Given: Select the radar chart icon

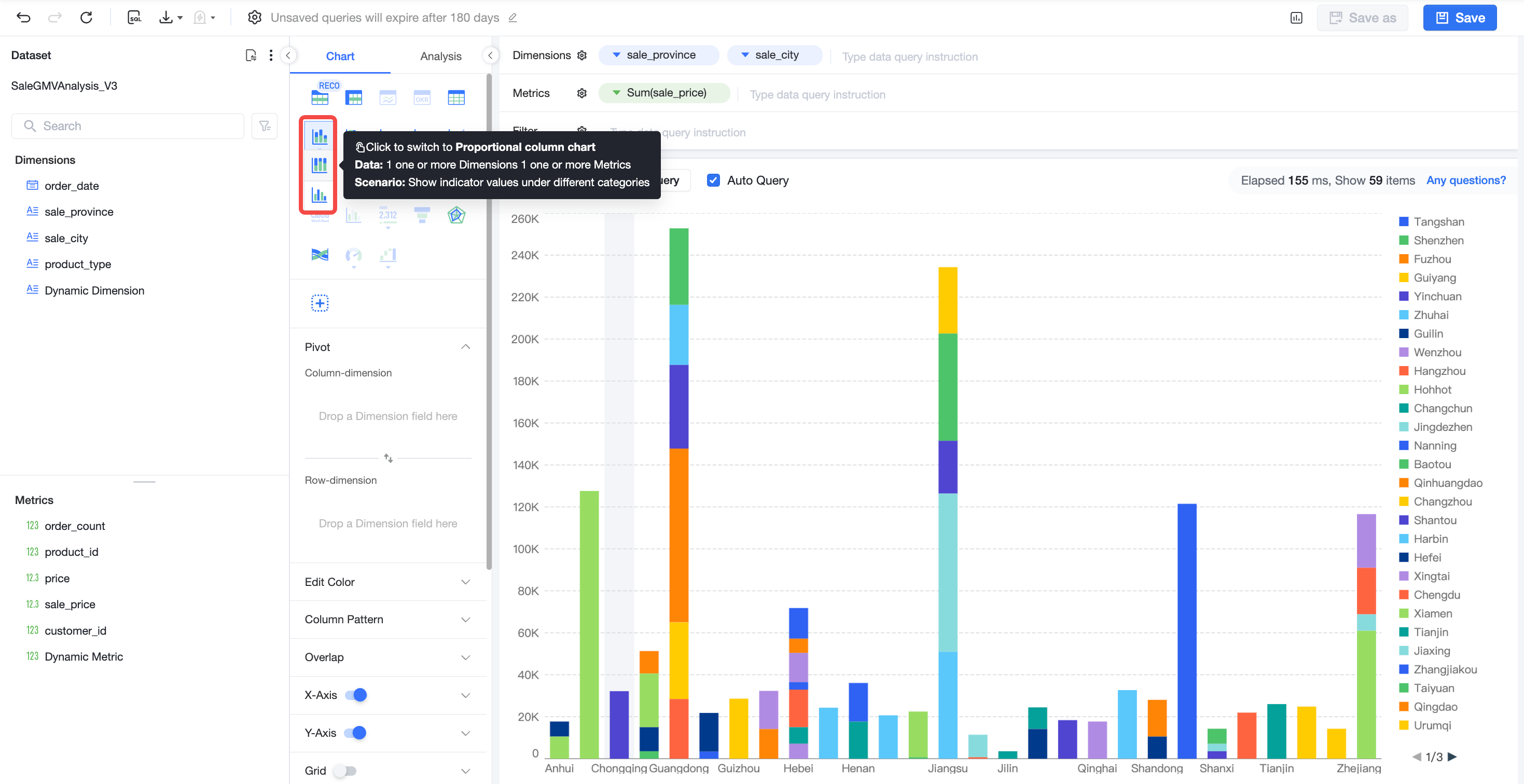Looking at the screenshot, I should [456, 215].
